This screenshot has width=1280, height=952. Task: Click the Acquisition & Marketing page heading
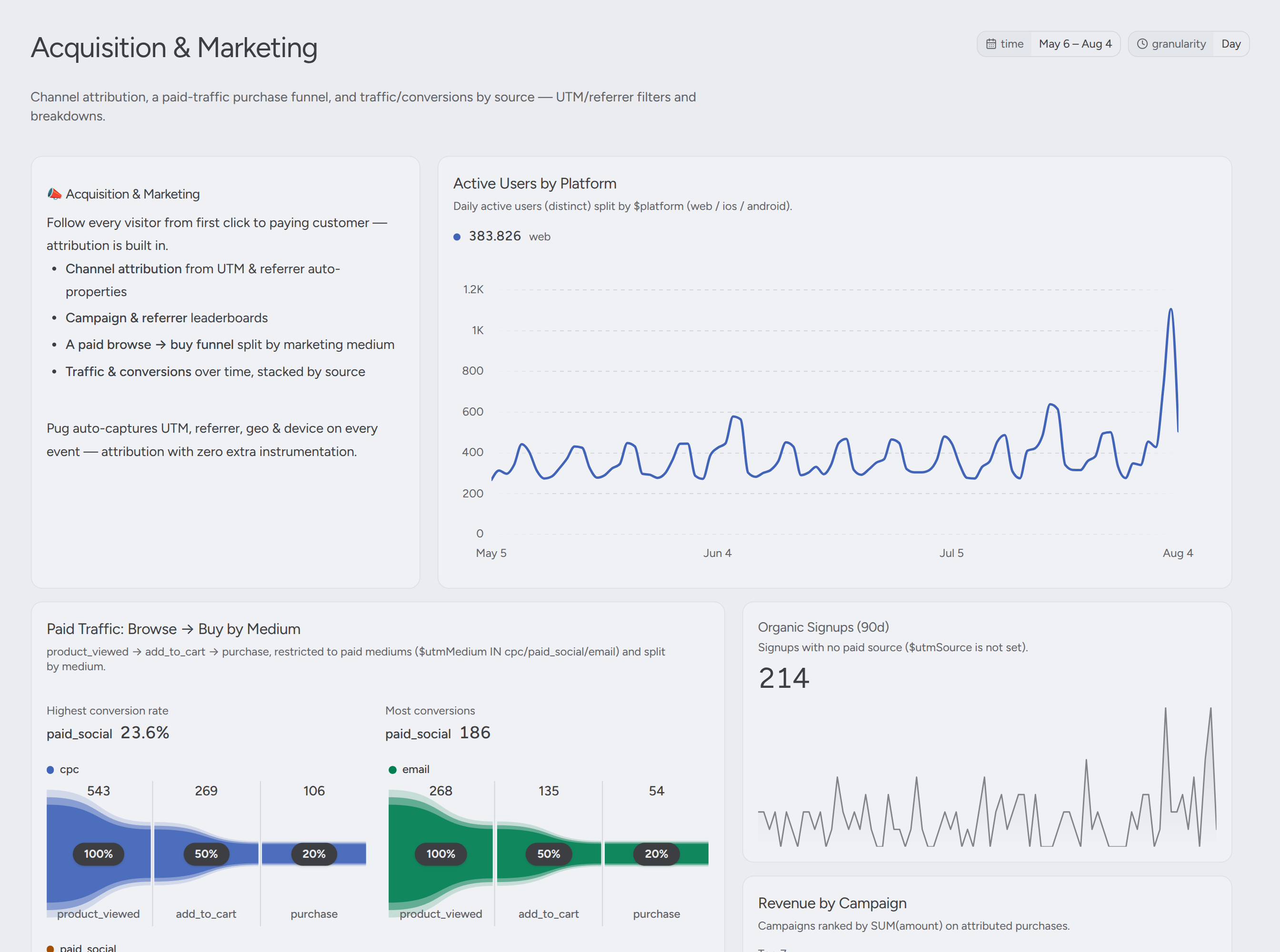(174, 47)
